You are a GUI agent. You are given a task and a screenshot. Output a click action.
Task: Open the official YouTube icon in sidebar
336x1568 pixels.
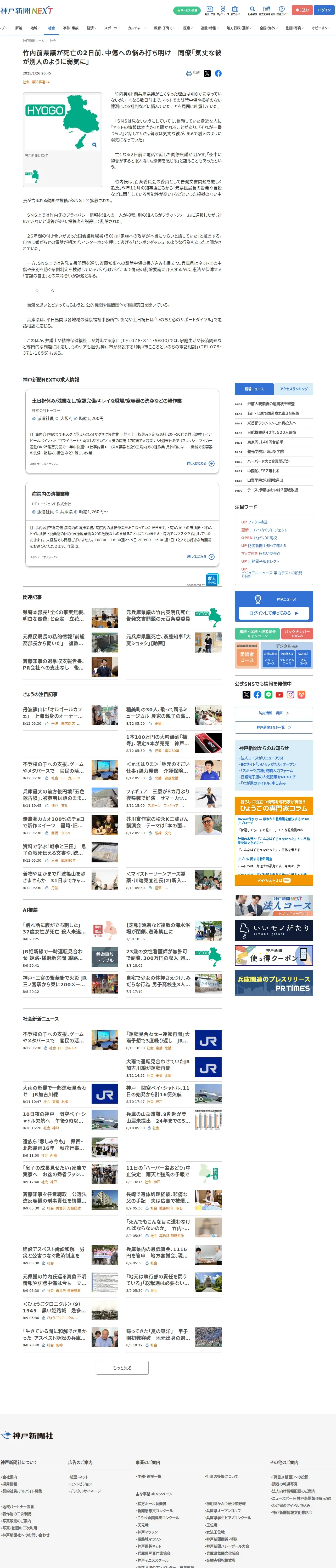click(x=279, y=695)
